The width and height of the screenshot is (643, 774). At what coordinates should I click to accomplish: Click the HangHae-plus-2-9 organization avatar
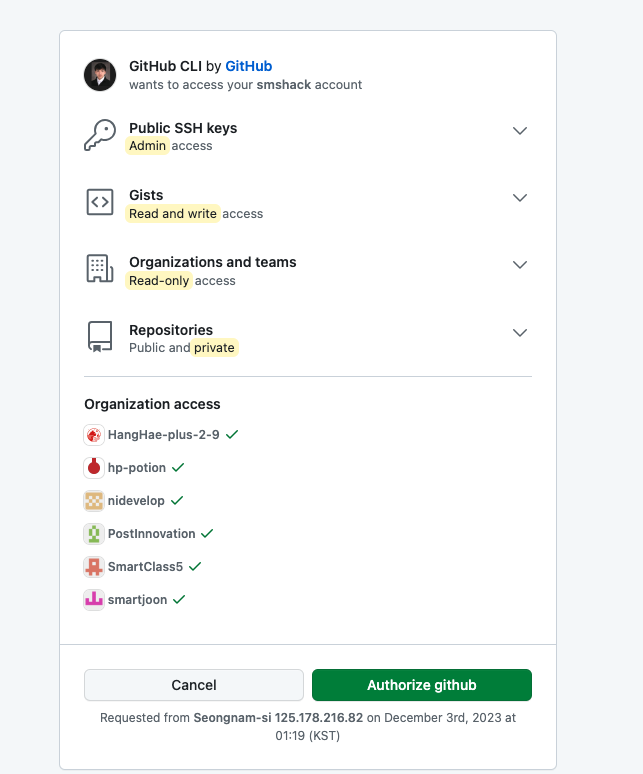(94, 435)
